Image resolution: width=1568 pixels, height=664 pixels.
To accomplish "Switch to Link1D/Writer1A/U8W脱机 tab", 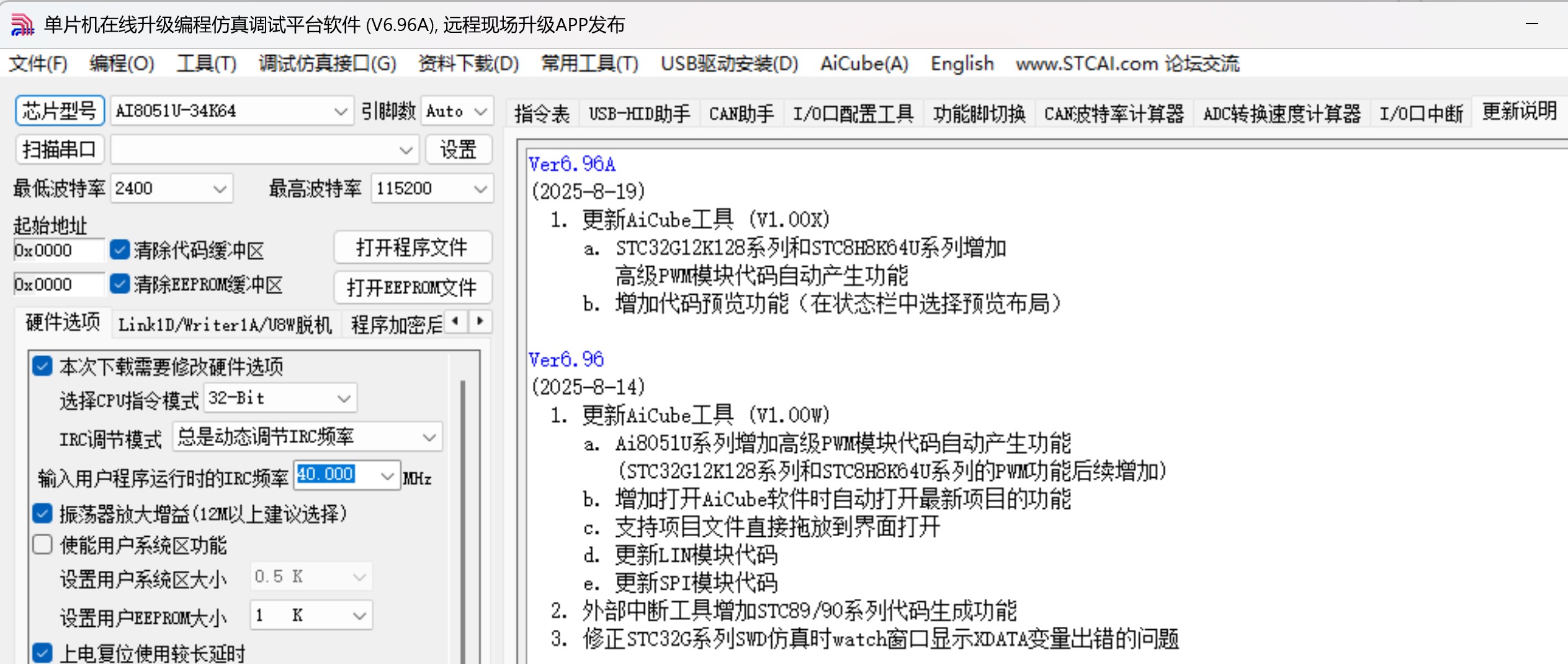I will [225, 325].
